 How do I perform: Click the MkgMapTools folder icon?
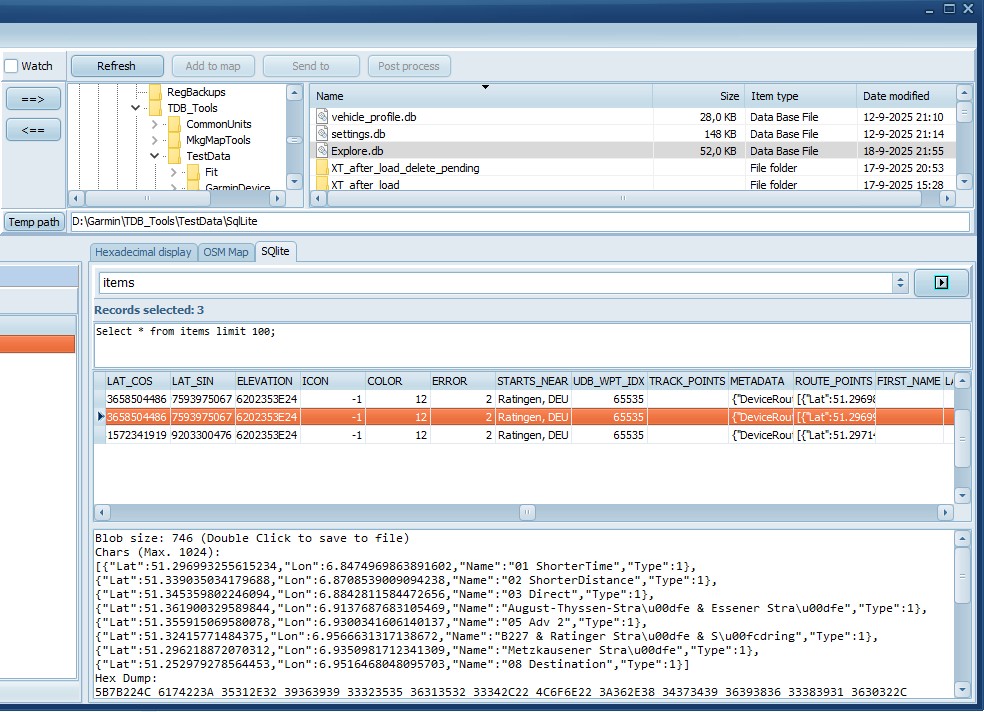pyautogui.click(x=174, y=140)
